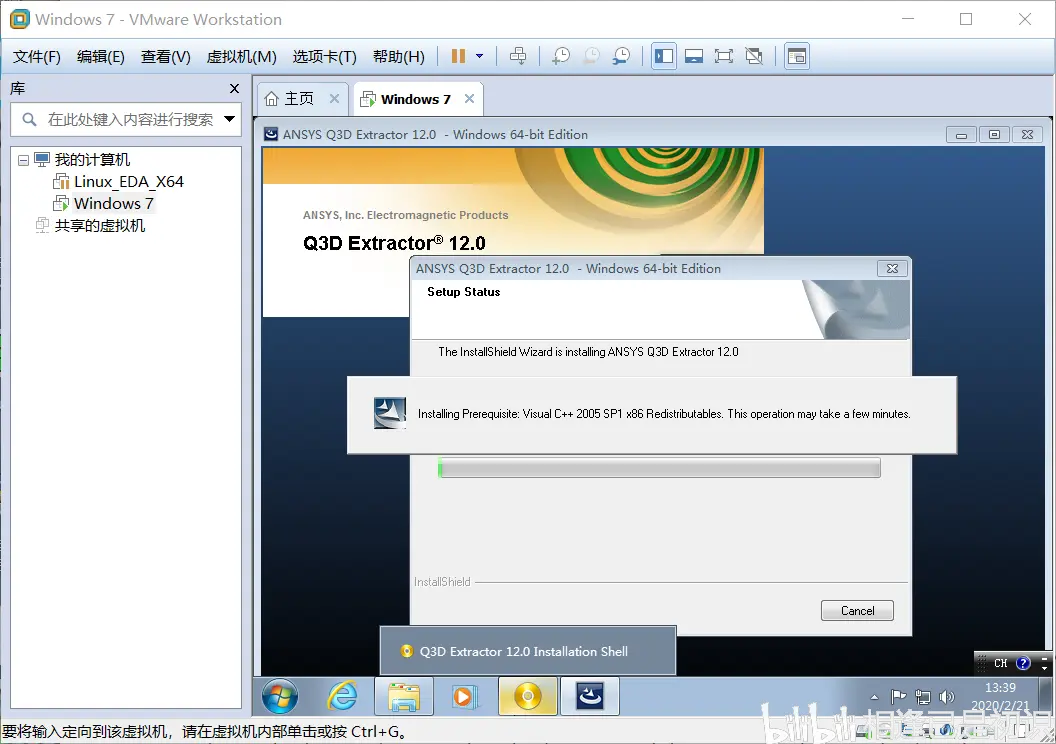This screenshot has height=744, width=1056.
Task: Open the 查看(V) menu
Action: 166,57
